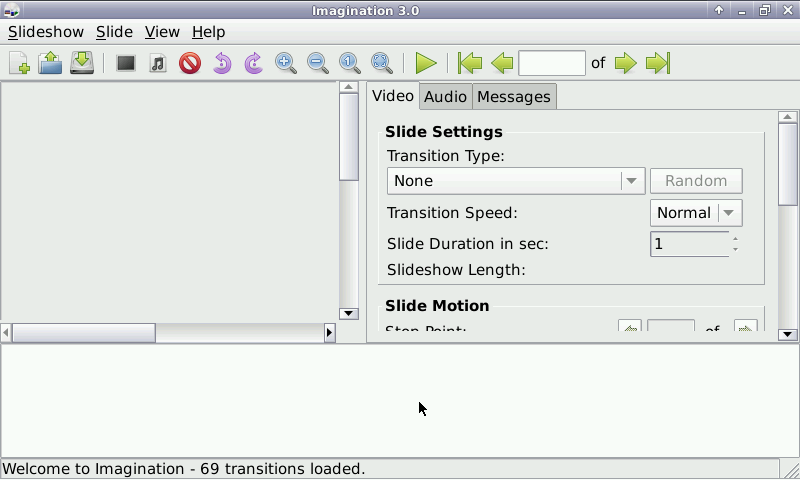Go to the first slide

tap(470, 63)
